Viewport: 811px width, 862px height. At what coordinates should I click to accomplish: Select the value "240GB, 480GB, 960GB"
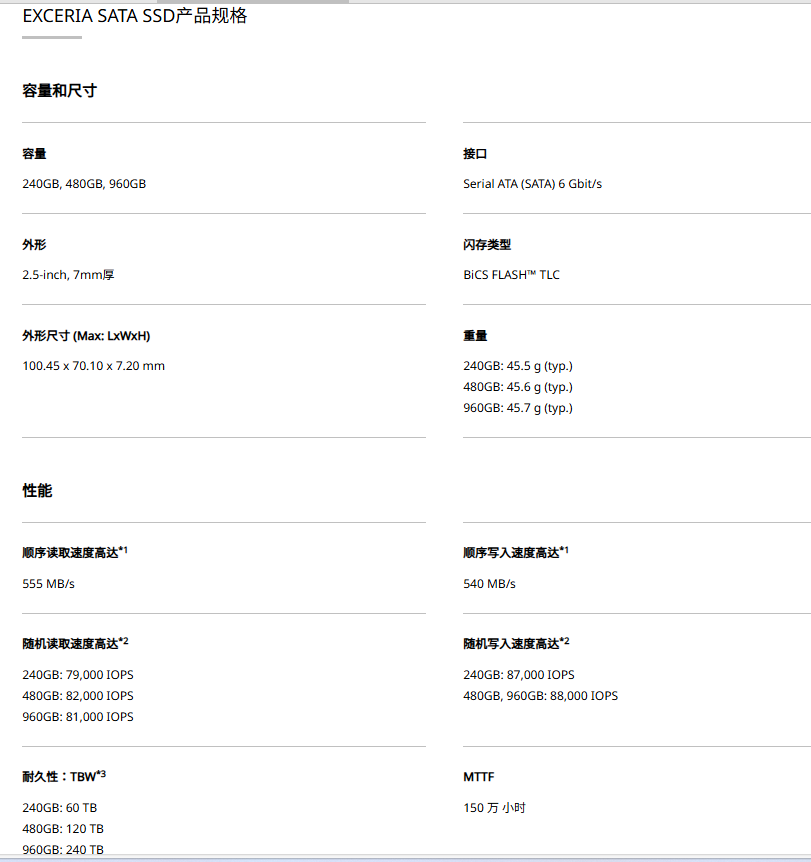coord(84,184)
